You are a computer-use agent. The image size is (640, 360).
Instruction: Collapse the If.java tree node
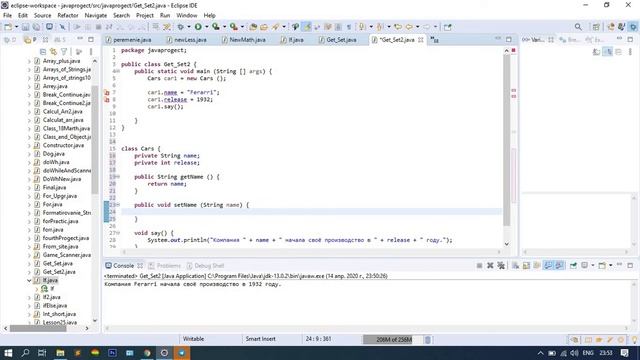[29, 280]
